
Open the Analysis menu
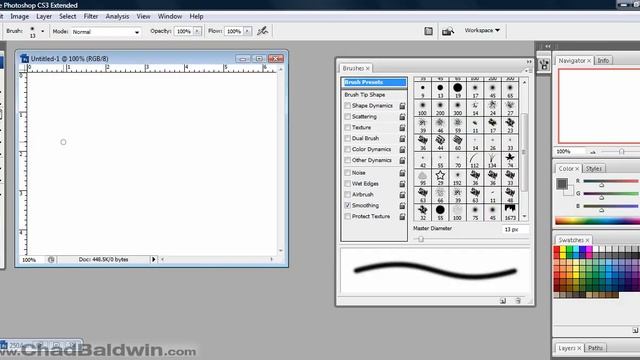tap(117, 16)
